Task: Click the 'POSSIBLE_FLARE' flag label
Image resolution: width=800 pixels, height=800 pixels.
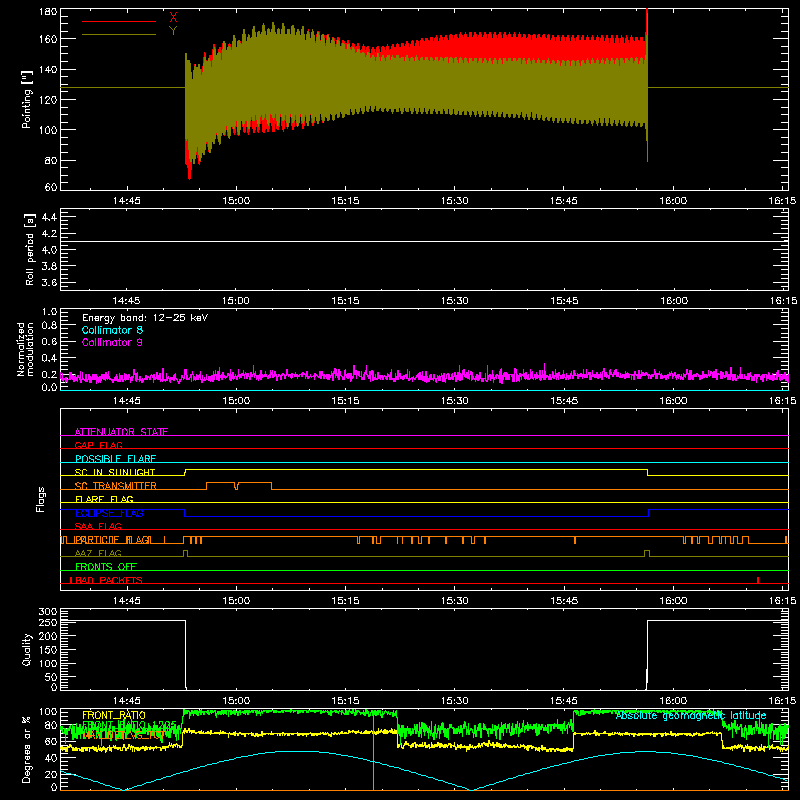Action: coord(115,459)
